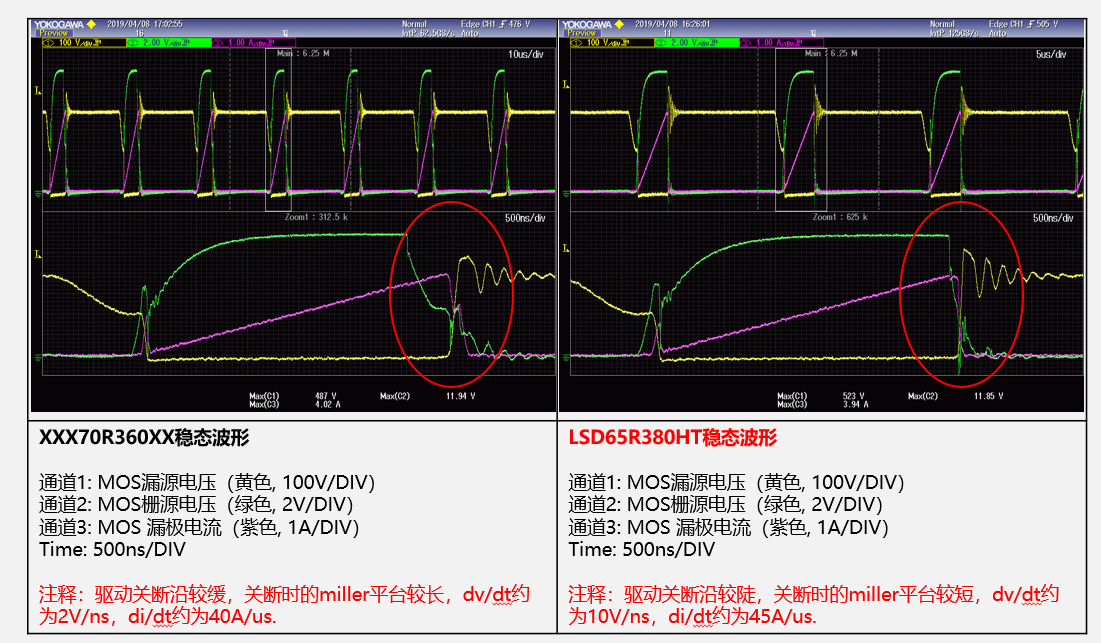
Task: Click the right column 通道3 MOS 漏极电流 line
Action: point(728,527)
